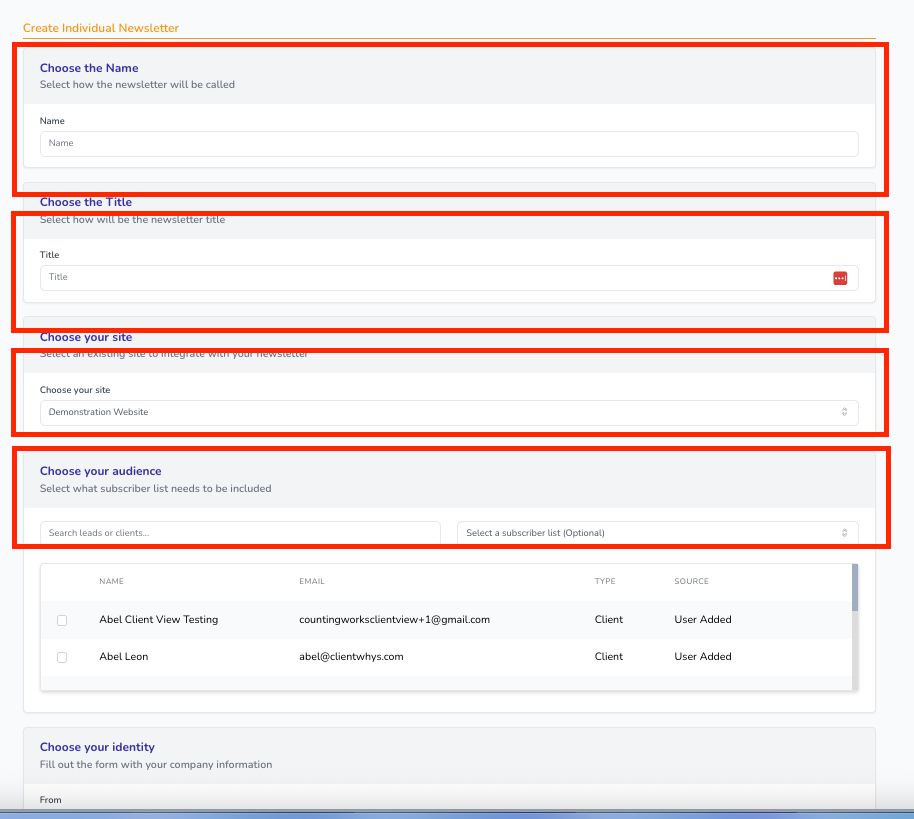This screenshot has width=914, height=819.
Task: Check the box for Abel Client View Testing
Action: 62,620
